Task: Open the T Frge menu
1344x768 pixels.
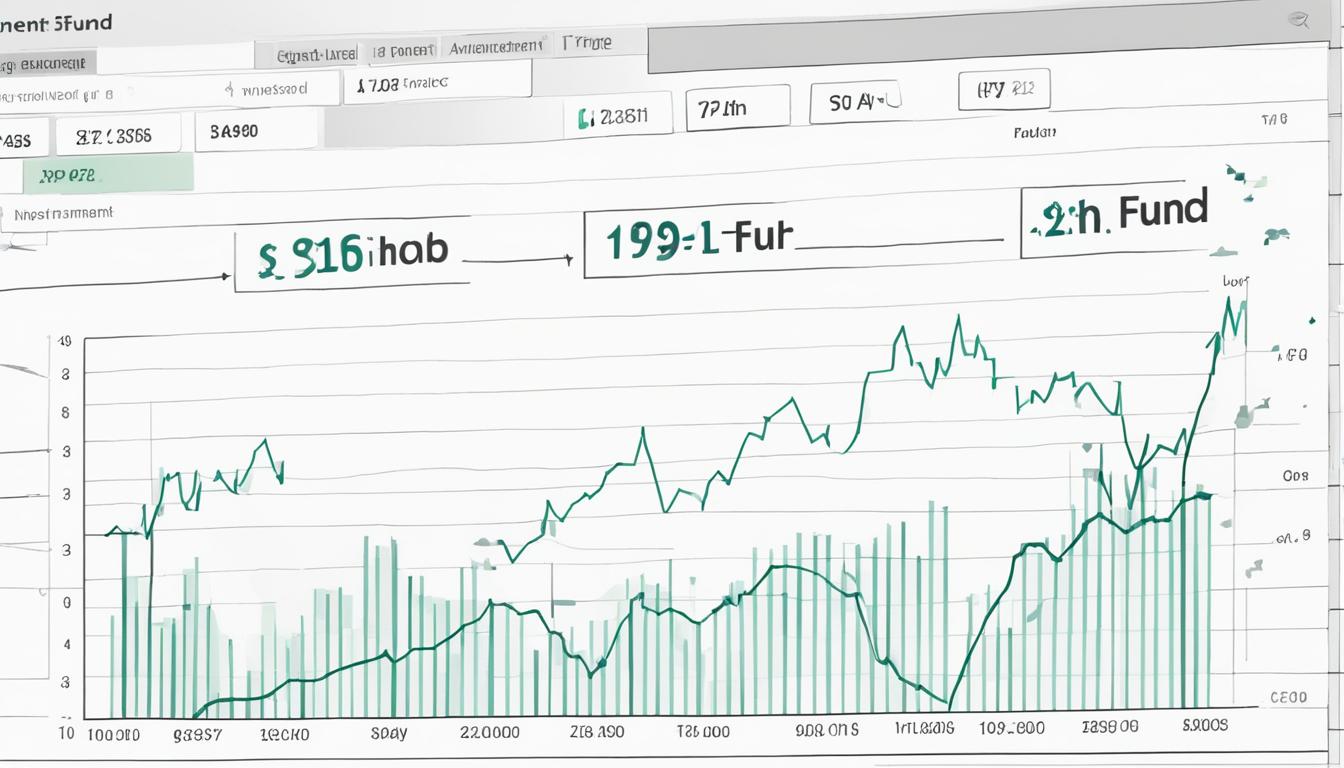Action: pos(590,42)
